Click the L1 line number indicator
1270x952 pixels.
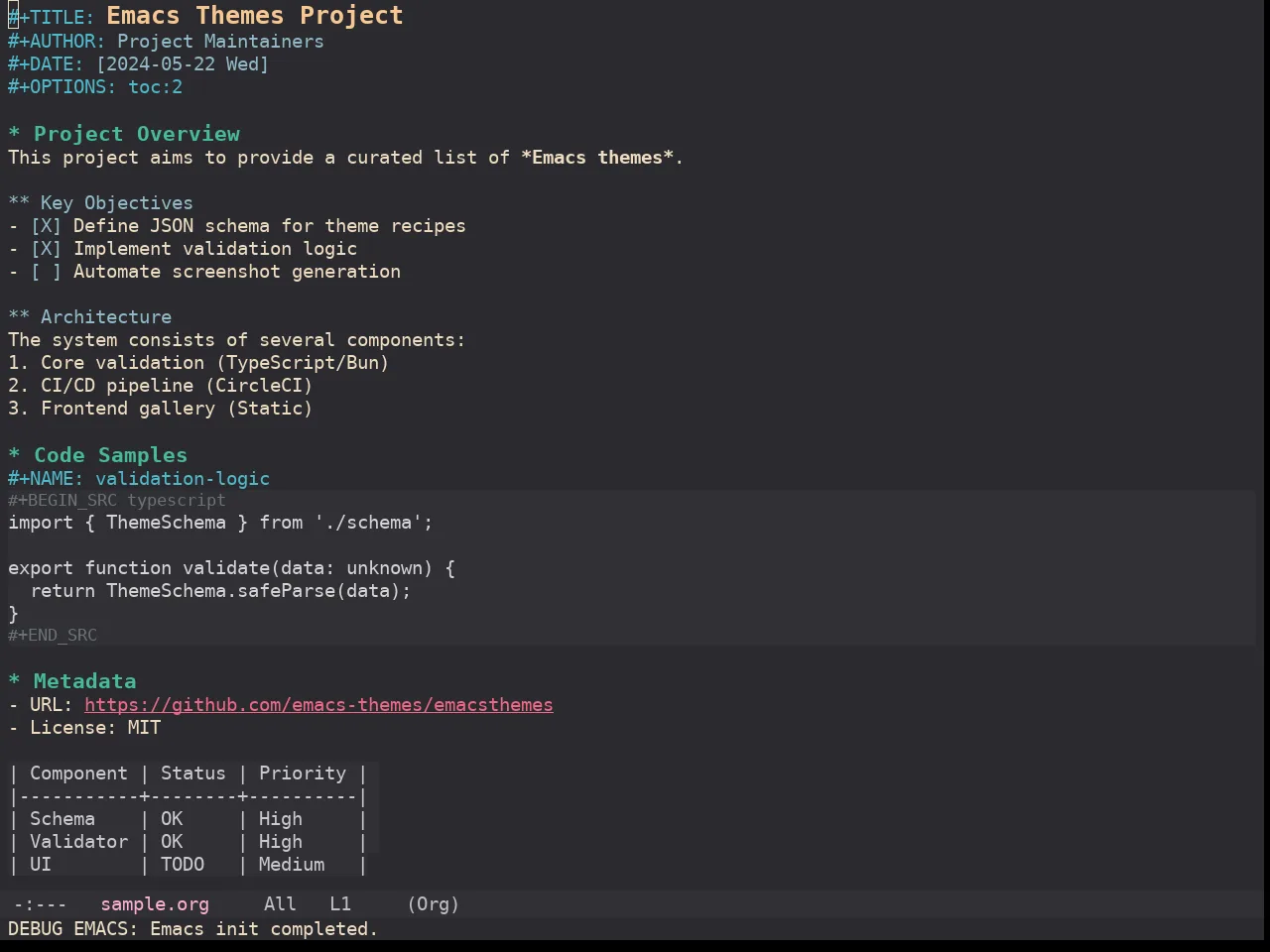point(340,904)
